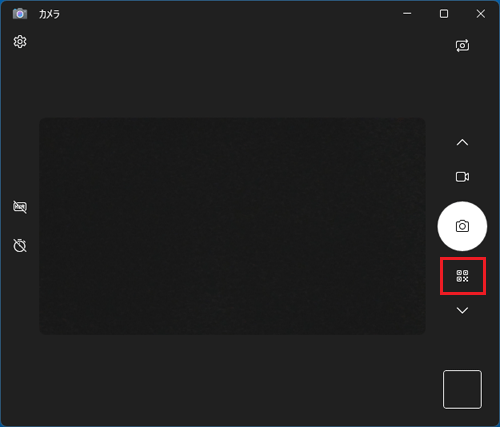Select the QR code scan mode
This screenshot has width=500, height=427.
pos(462,276)
